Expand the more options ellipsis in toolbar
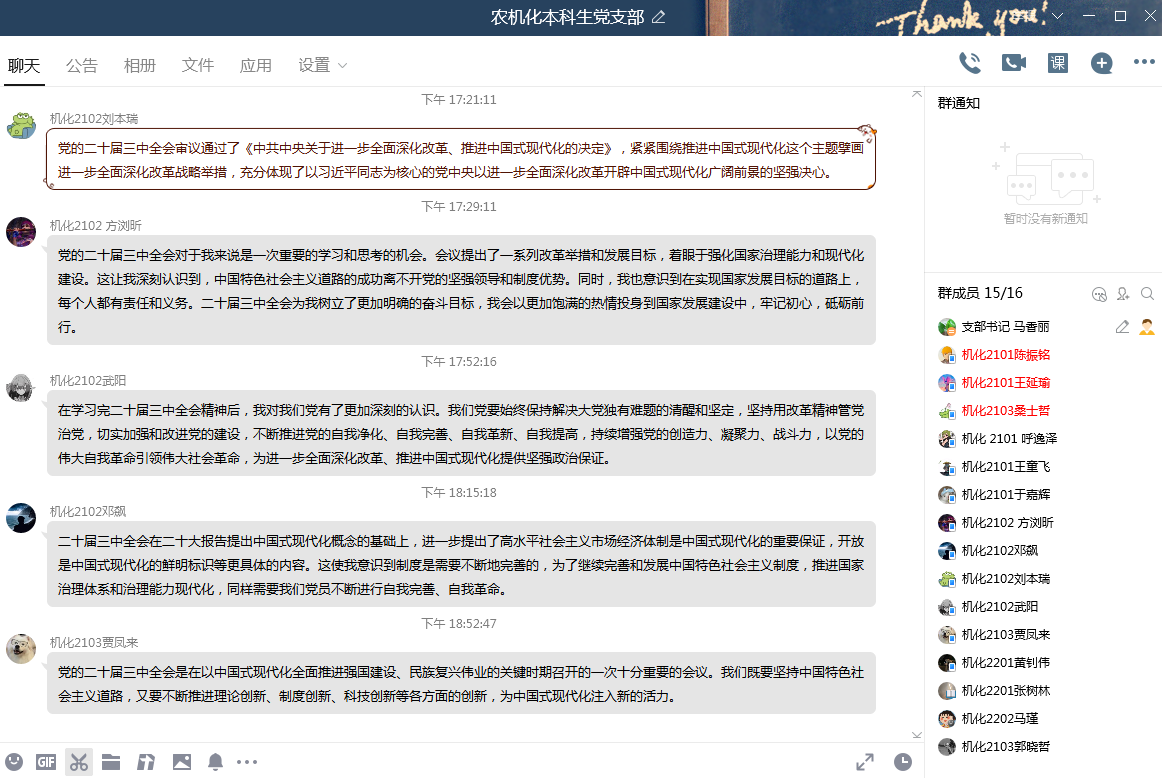This screenshot has width=1162, height=778. coord(1144,62)
